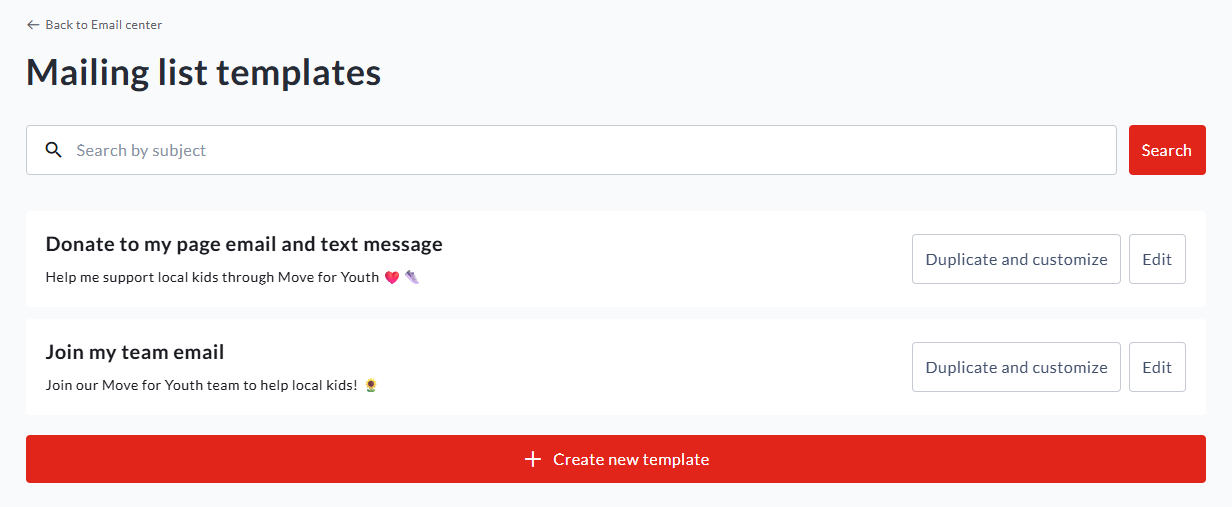Click the Mailing list templates heading
This screenshot has width=1232, height=507.
pos(203,73)
